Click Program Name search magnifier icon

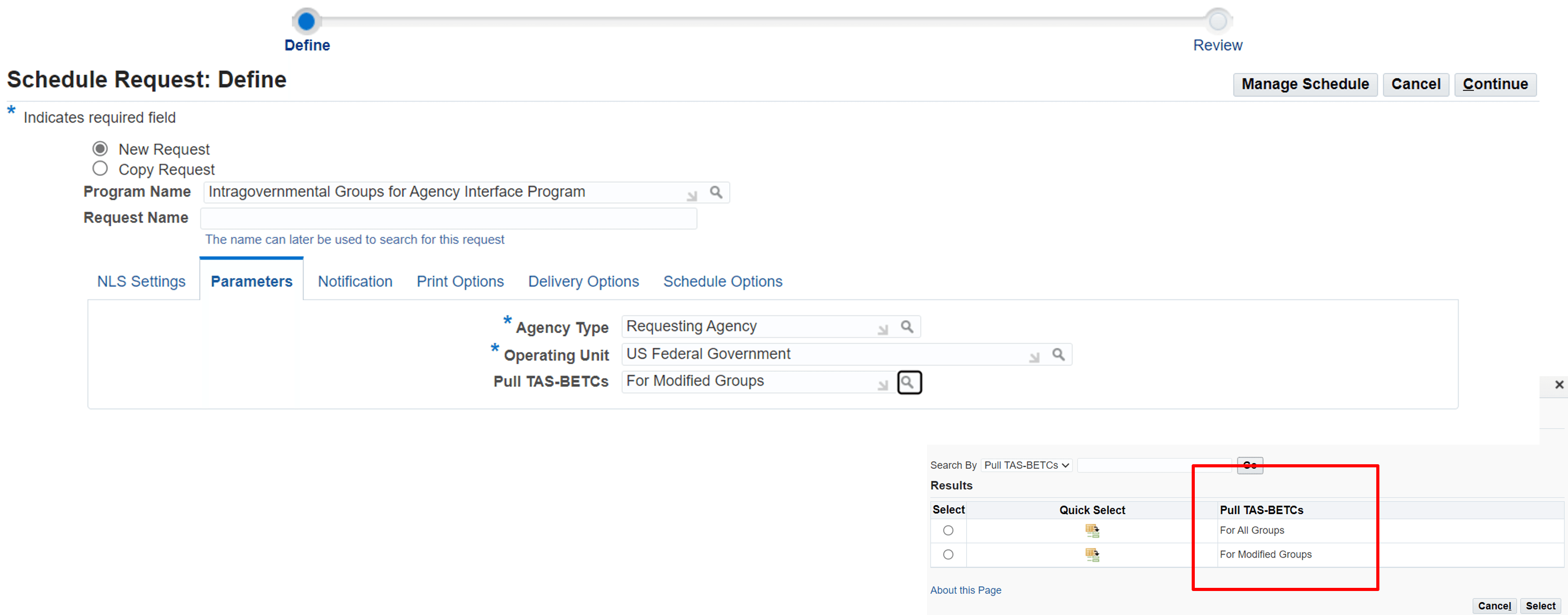click(x=716, y=193)
